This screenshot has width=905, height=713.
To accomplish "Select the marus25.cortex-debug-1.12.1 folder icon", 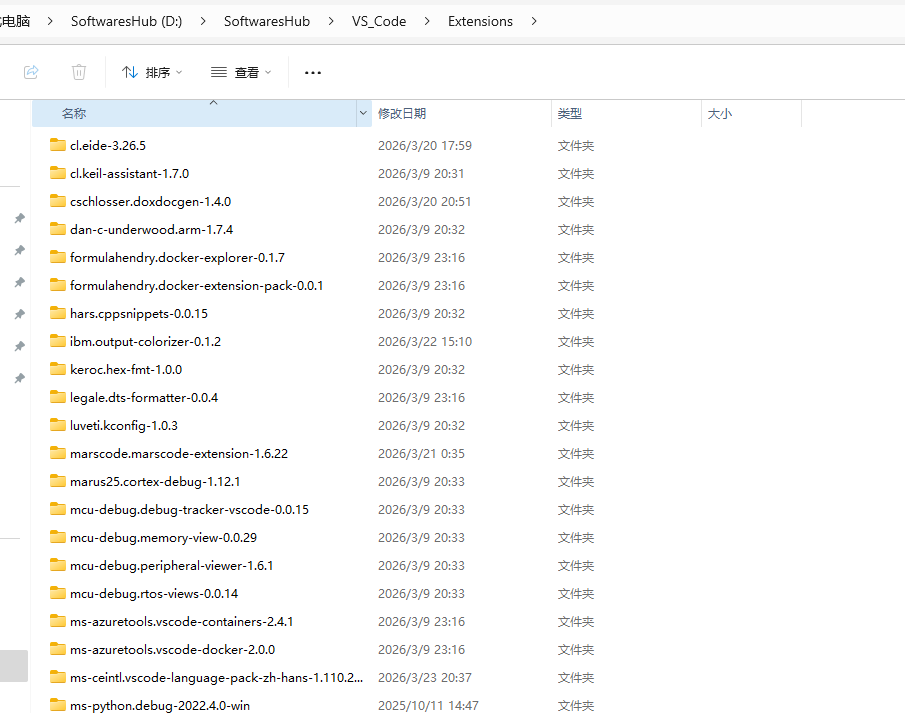I will pos(58,481).
